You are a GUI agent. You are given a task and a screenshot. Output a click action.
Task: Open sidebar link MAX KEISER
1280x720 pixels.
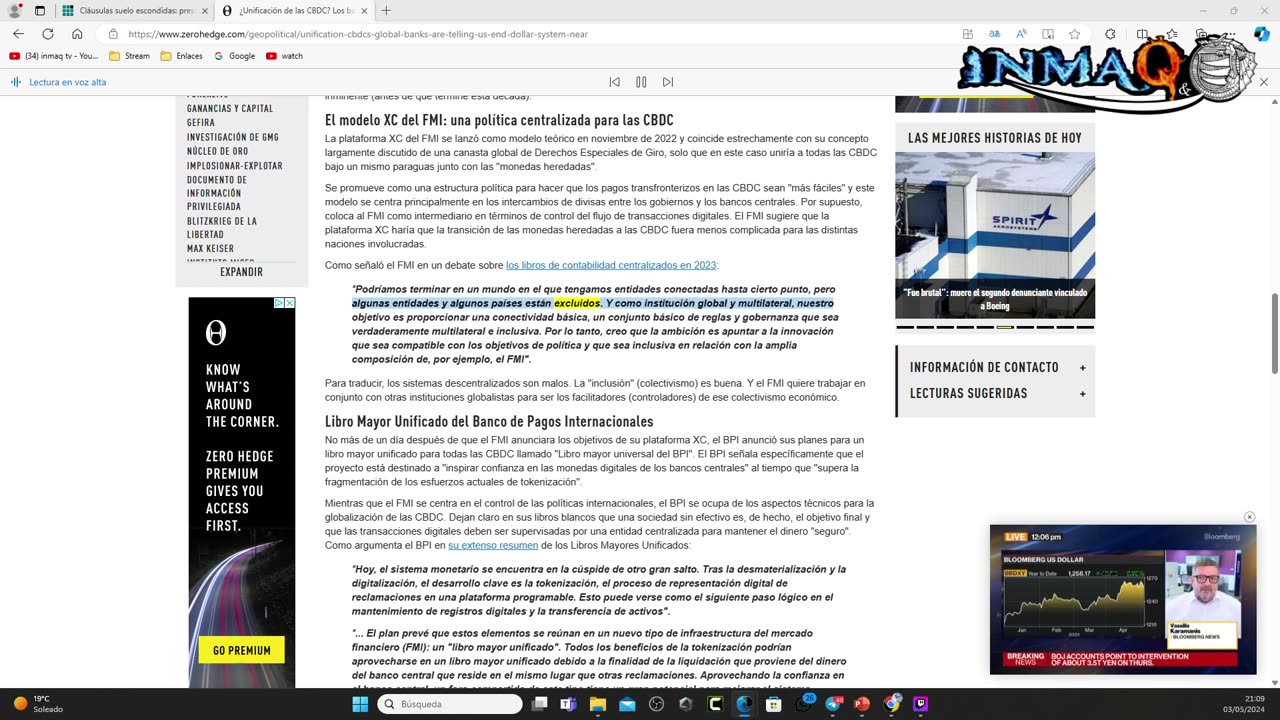pyautogui.click(x=210, y=248)
